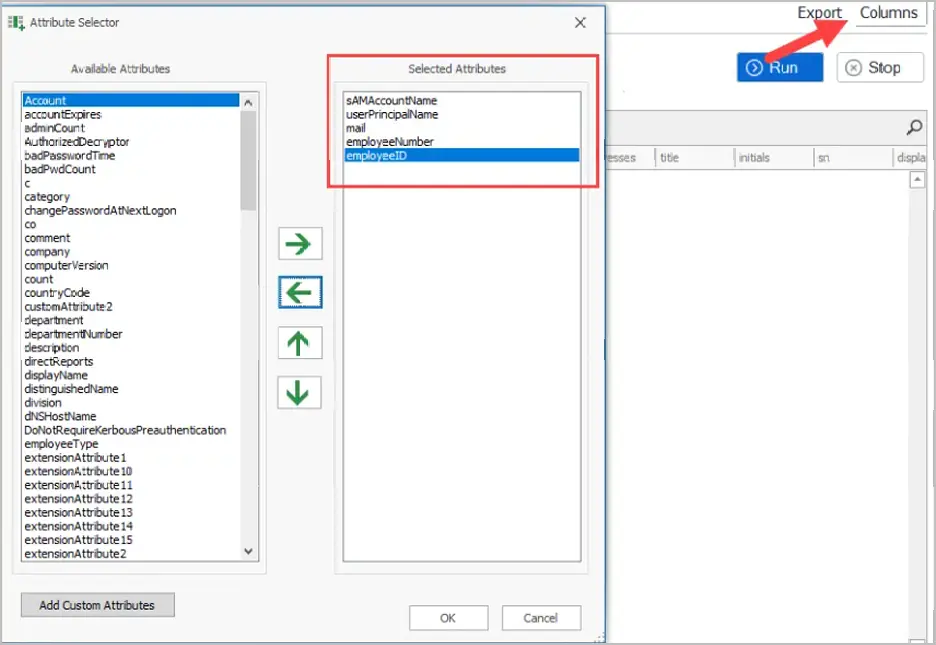936x645 pixels.
Task: Select division attribute
Action: coord(42,402)
